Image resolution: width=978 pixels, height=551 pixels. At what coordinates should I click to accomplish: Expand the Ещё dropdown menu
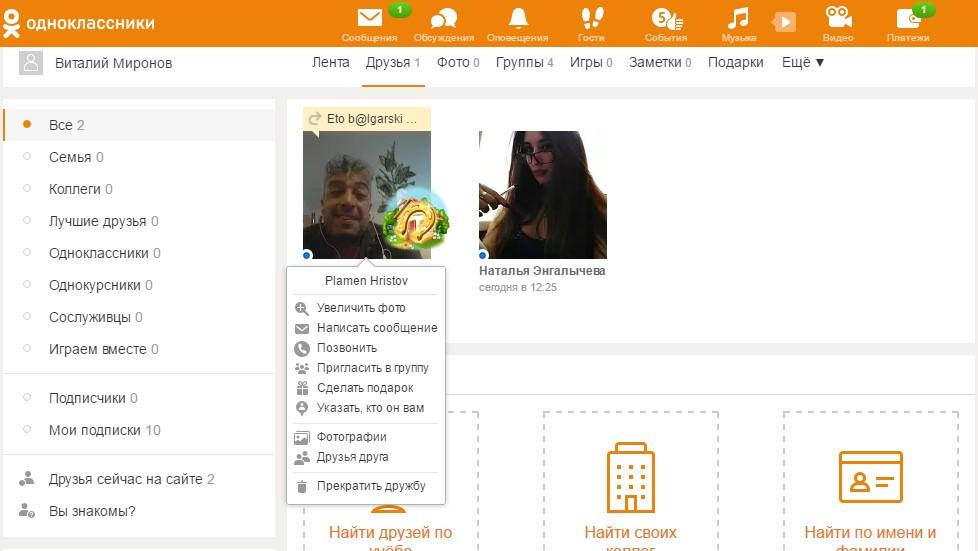(802, 62)
